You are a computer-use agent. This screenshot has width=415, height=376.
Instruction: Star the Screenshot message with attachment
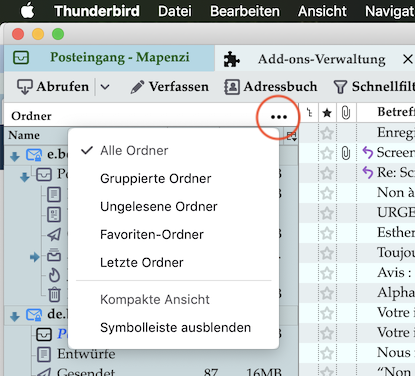pyautogui.click(x=327, y=153)
